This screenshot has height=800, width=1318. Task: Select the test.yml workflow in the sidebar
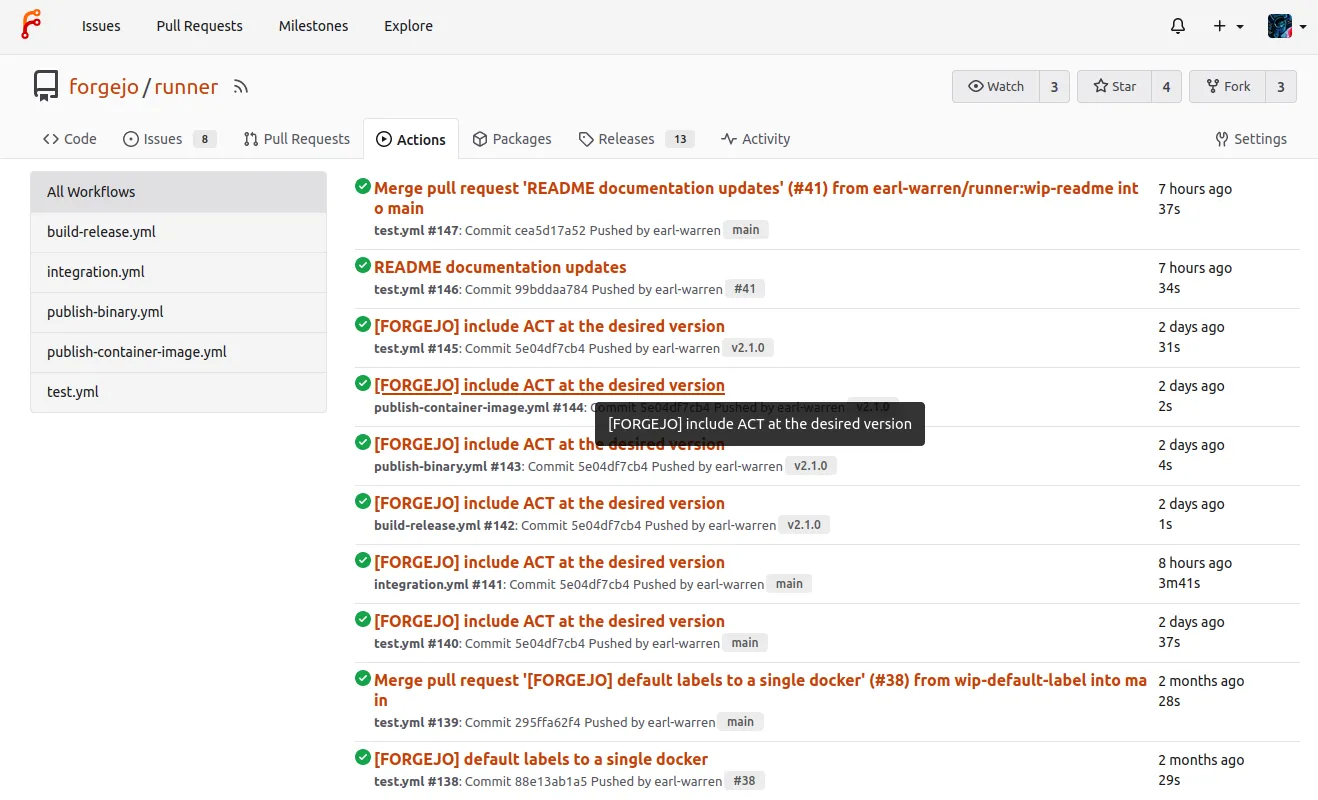(x=72, y=391)
